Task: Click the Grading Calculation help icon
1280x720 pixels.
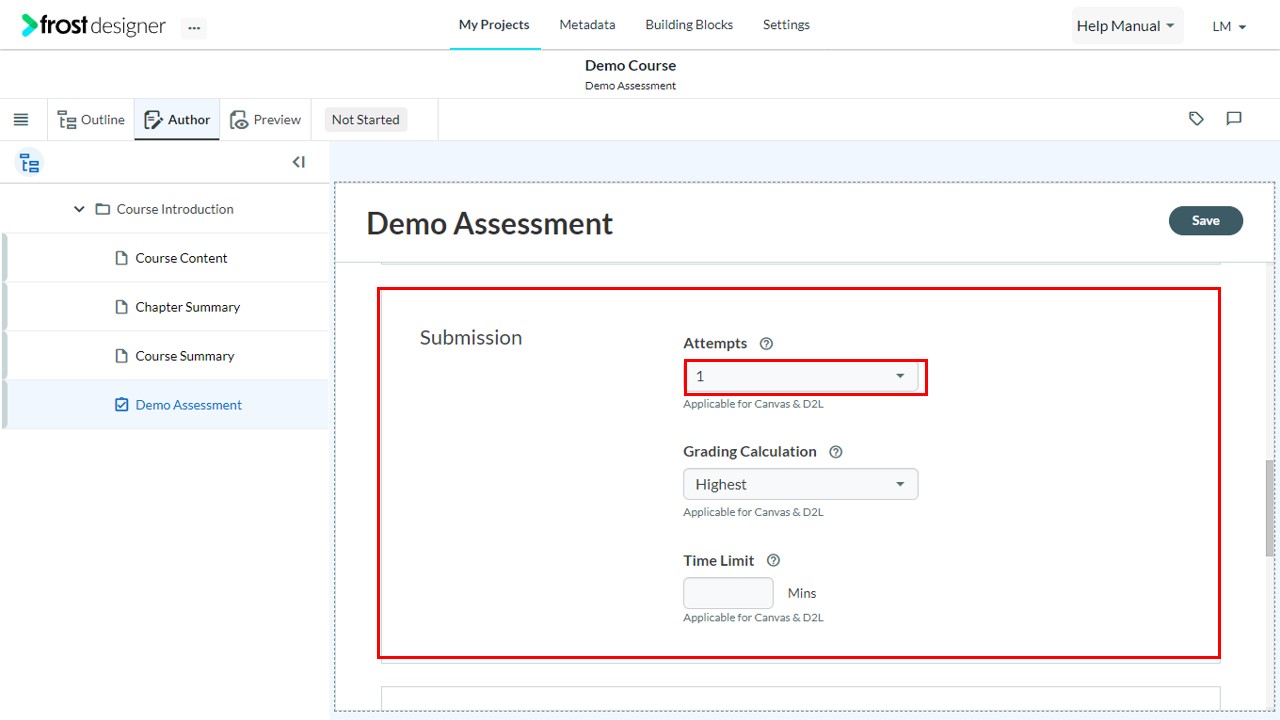Action: pos(836,452)
